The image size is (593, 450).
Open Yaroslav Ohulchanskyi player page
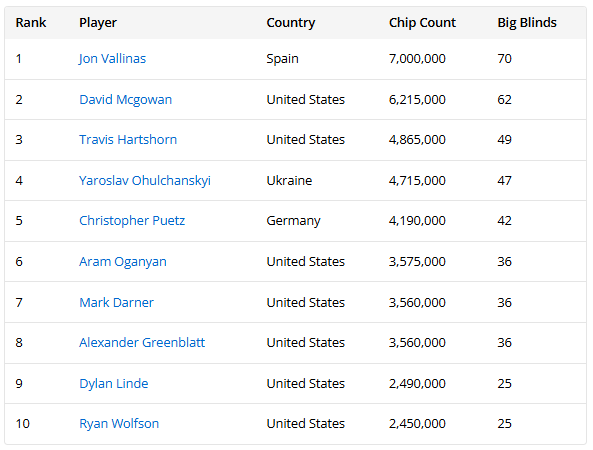[x=145, y=181]
